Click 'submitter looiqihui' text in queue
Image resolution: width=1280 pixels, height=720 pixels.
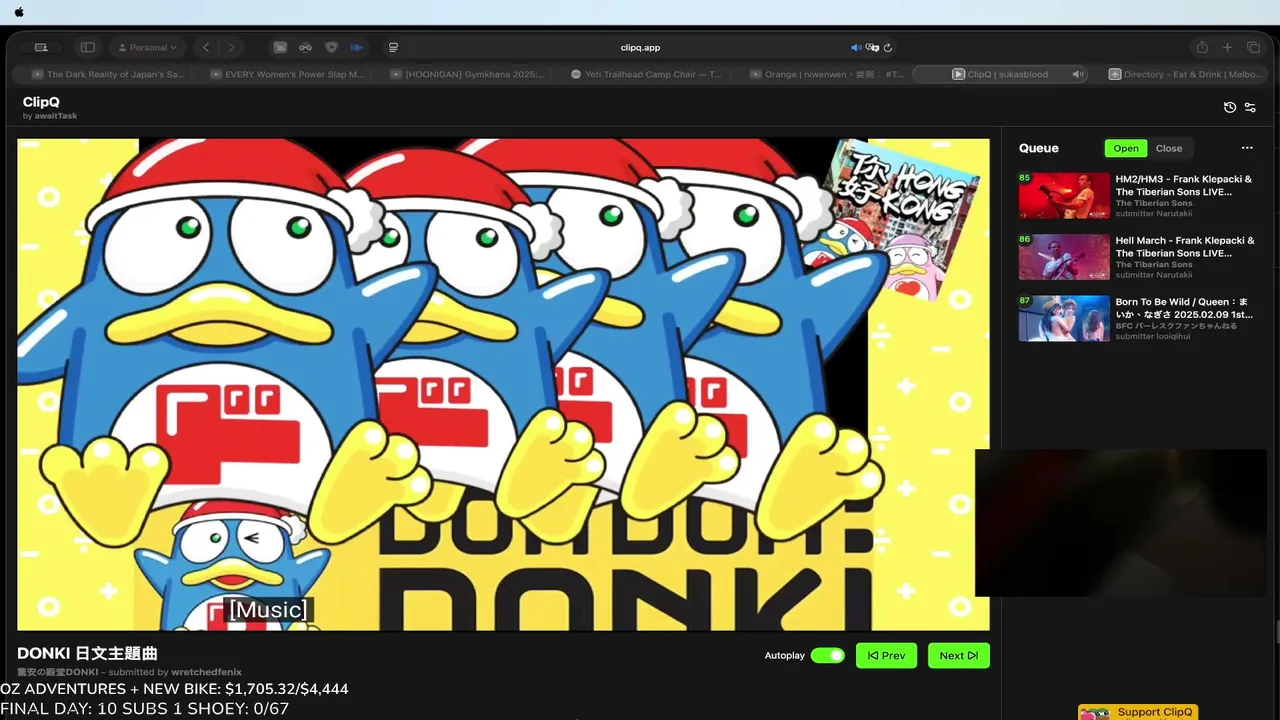1154,336
